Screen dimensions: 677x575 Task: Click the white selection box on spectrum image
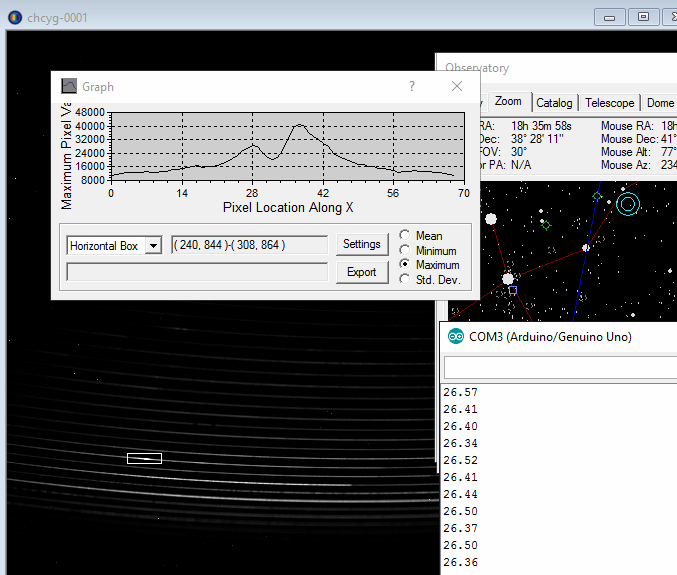(144, 458)
